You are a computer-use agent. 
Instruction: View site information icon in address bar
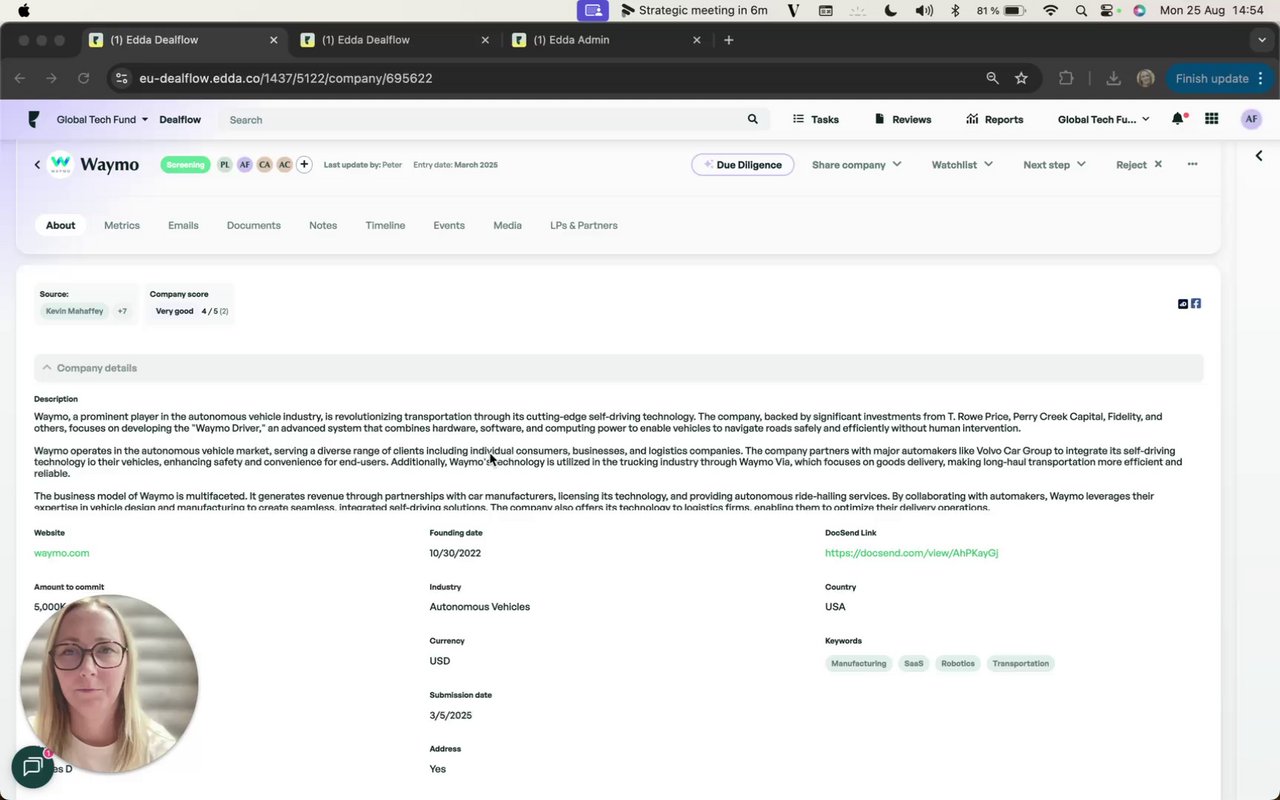tap(121, 78)
